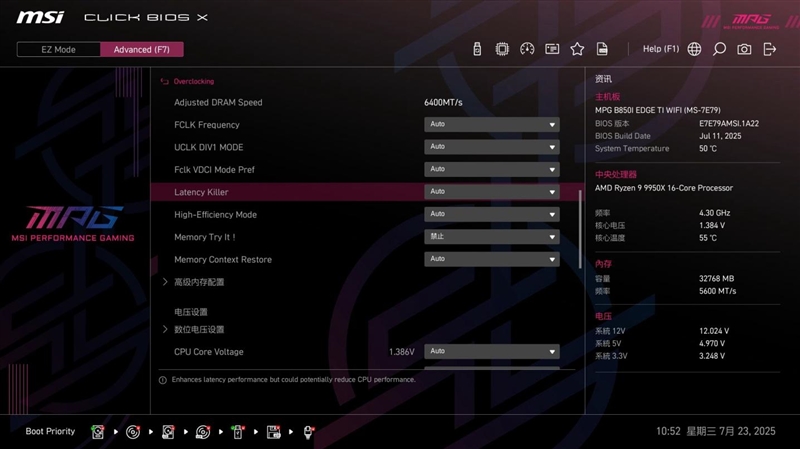Open the Memory Try It ! dropdown
This screenshot has width=800, height=449.
[492, 237]
